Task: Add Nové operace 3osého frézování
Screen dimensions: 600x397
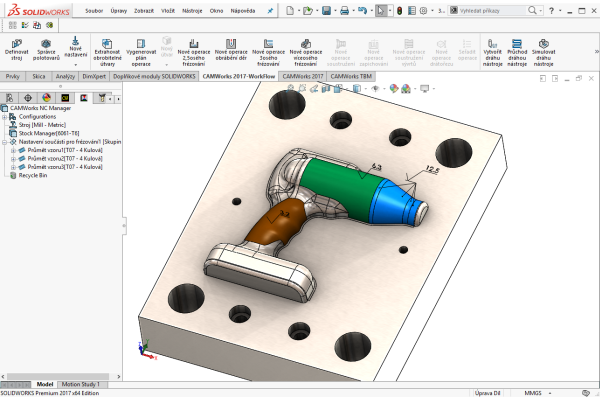Action: click(x=268, y=52)
